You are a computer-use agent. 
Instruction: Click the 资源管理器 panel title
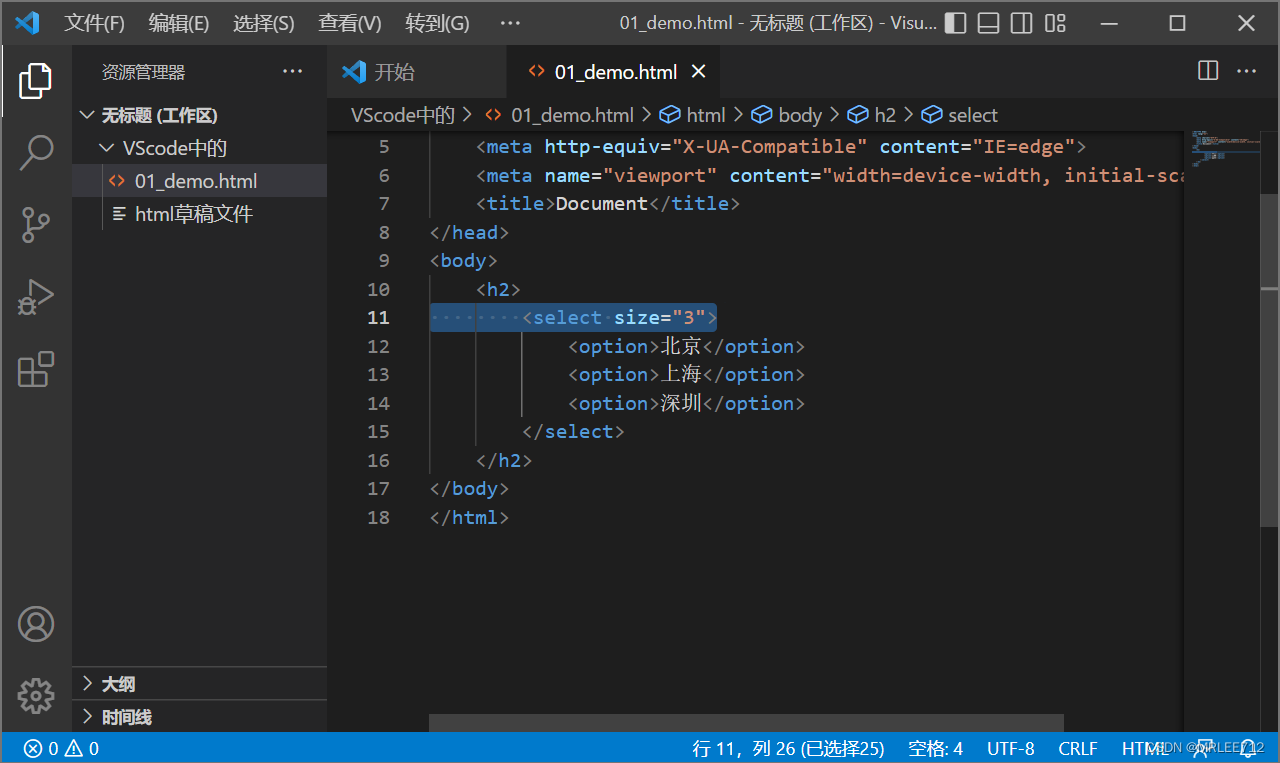(143, 72)
